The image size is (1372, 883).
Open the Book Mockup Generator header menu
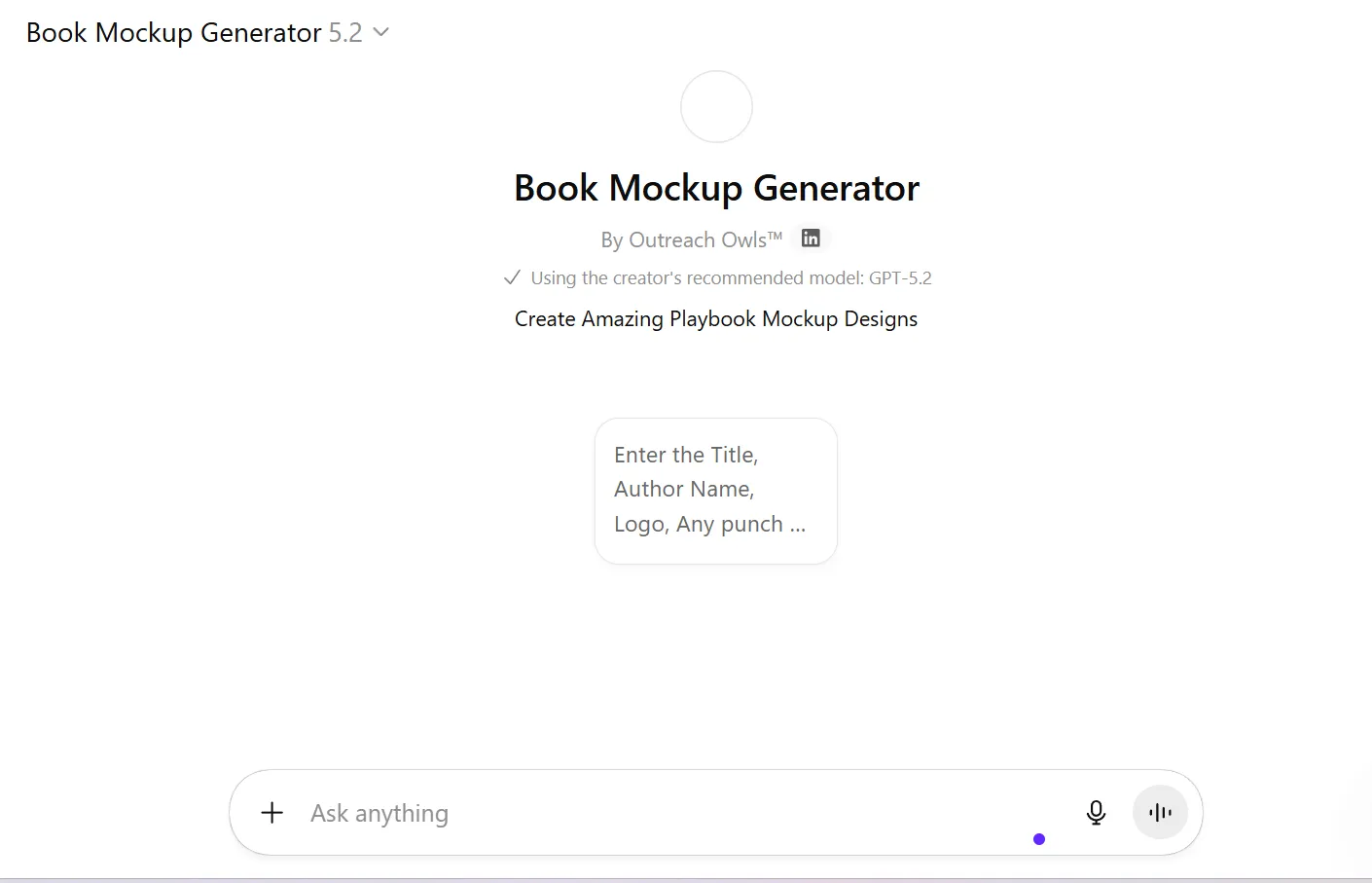173,32
